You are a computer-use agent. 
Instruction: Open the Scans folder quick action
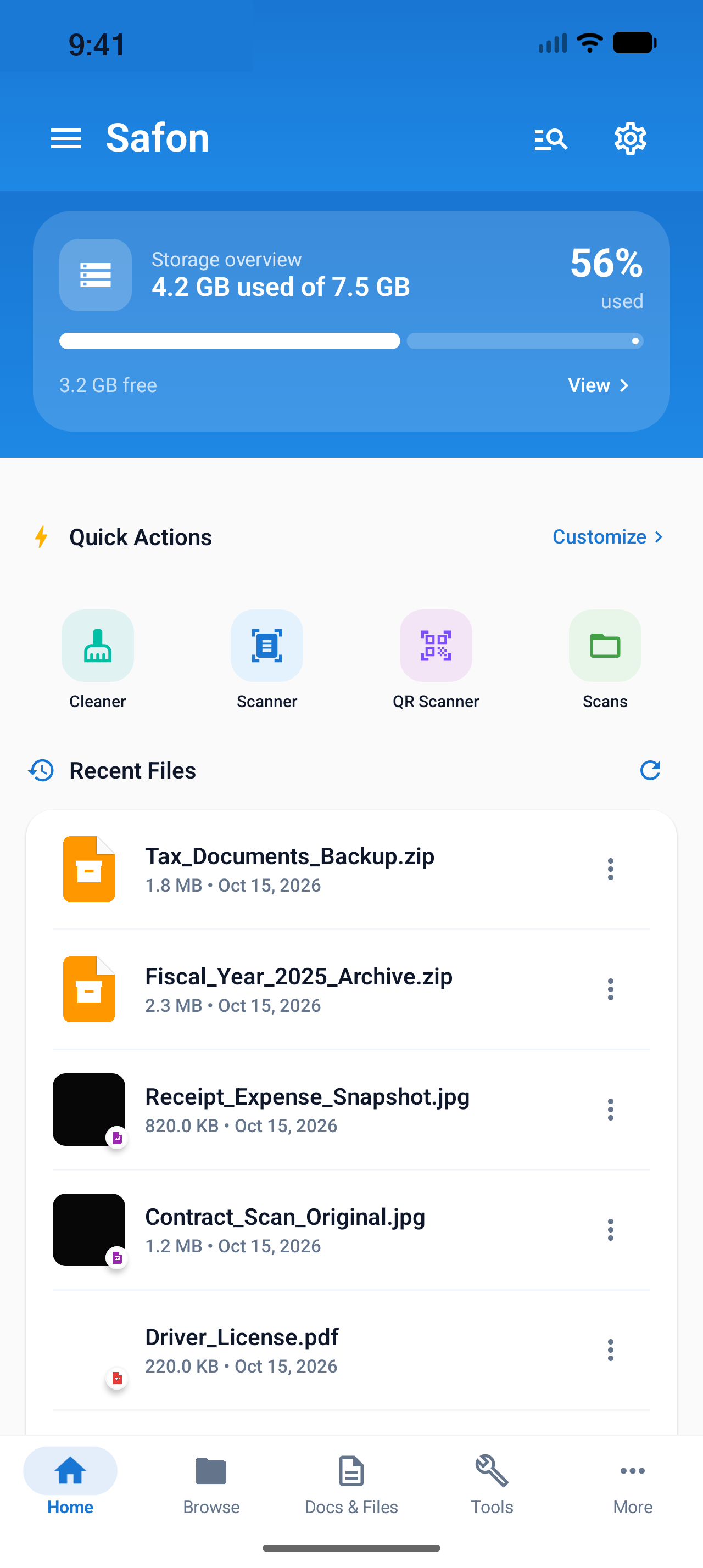tap(605, 646)
